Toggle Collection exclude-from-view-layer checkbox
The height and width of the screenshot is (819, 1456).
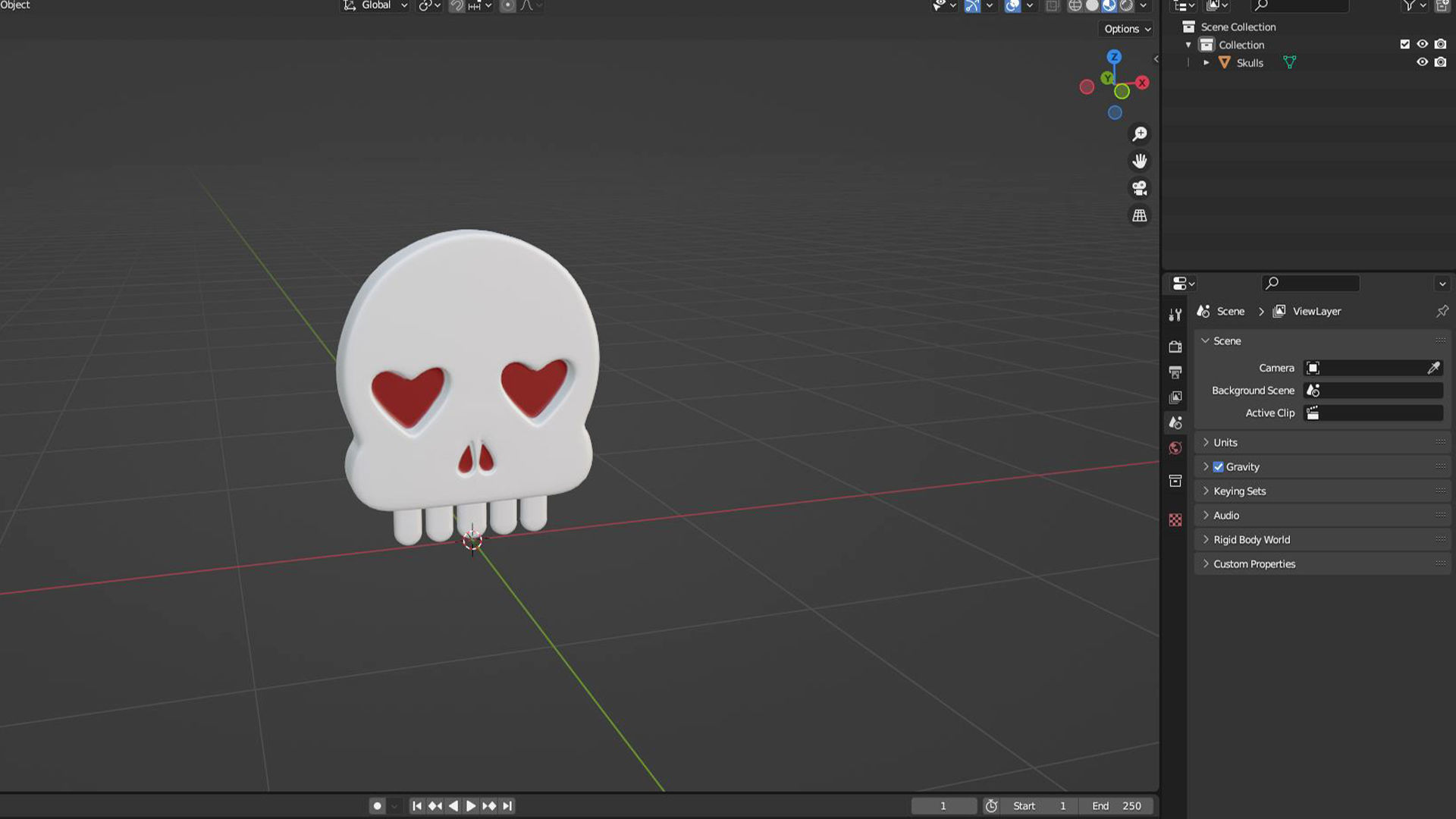point(1404,45)
